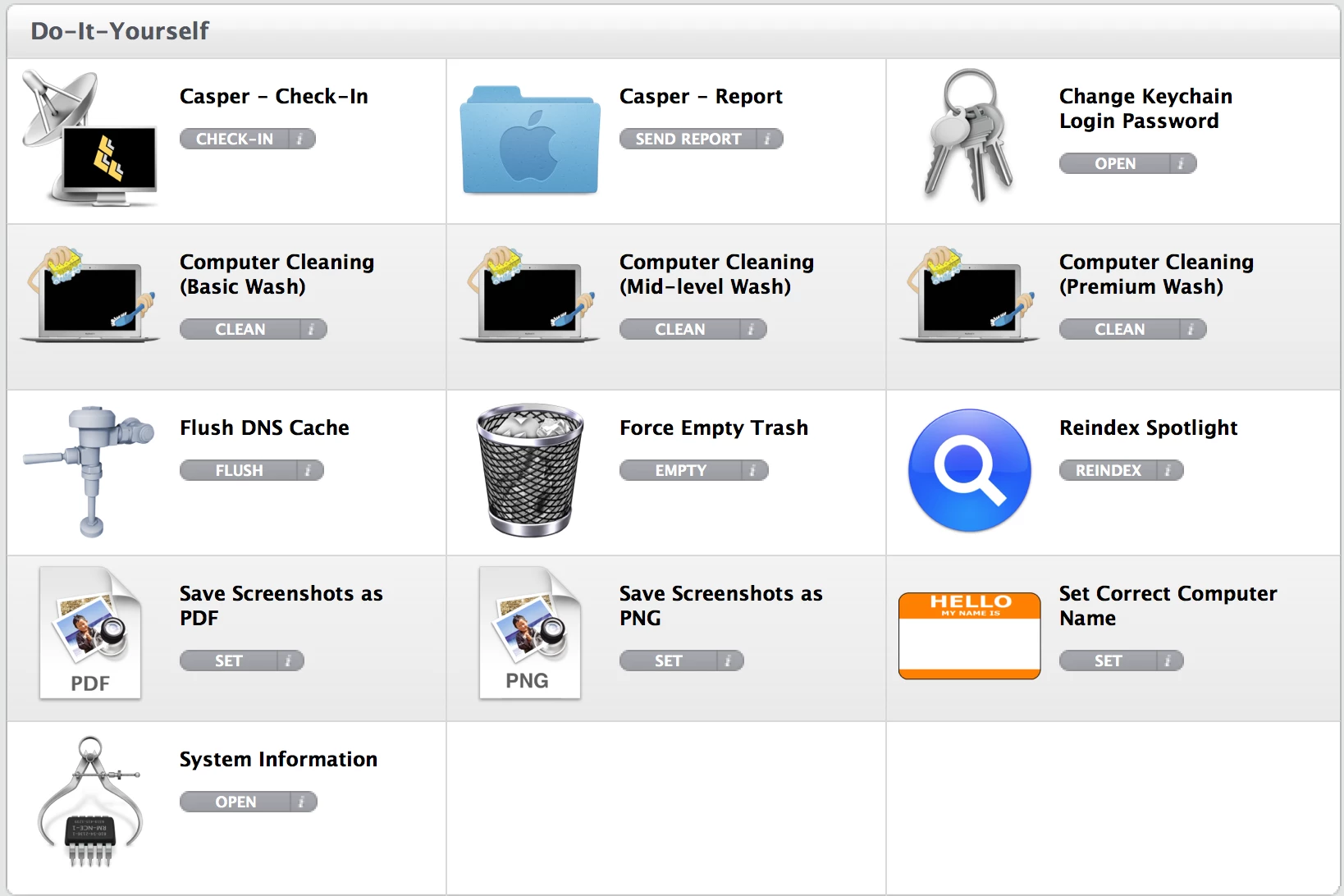This screenshot has width=1344, height=896.
Task: Show info for Basic Wash cleaning
Action: [312, 330]
